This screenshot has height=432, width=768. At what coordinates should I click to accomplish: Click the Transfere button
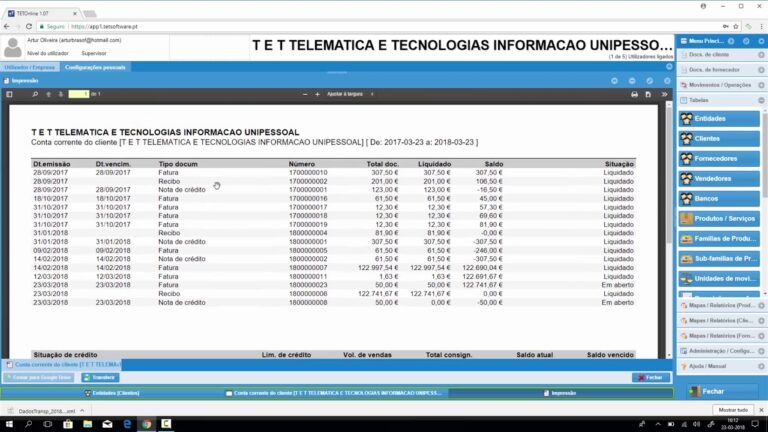tap(100, 378)
